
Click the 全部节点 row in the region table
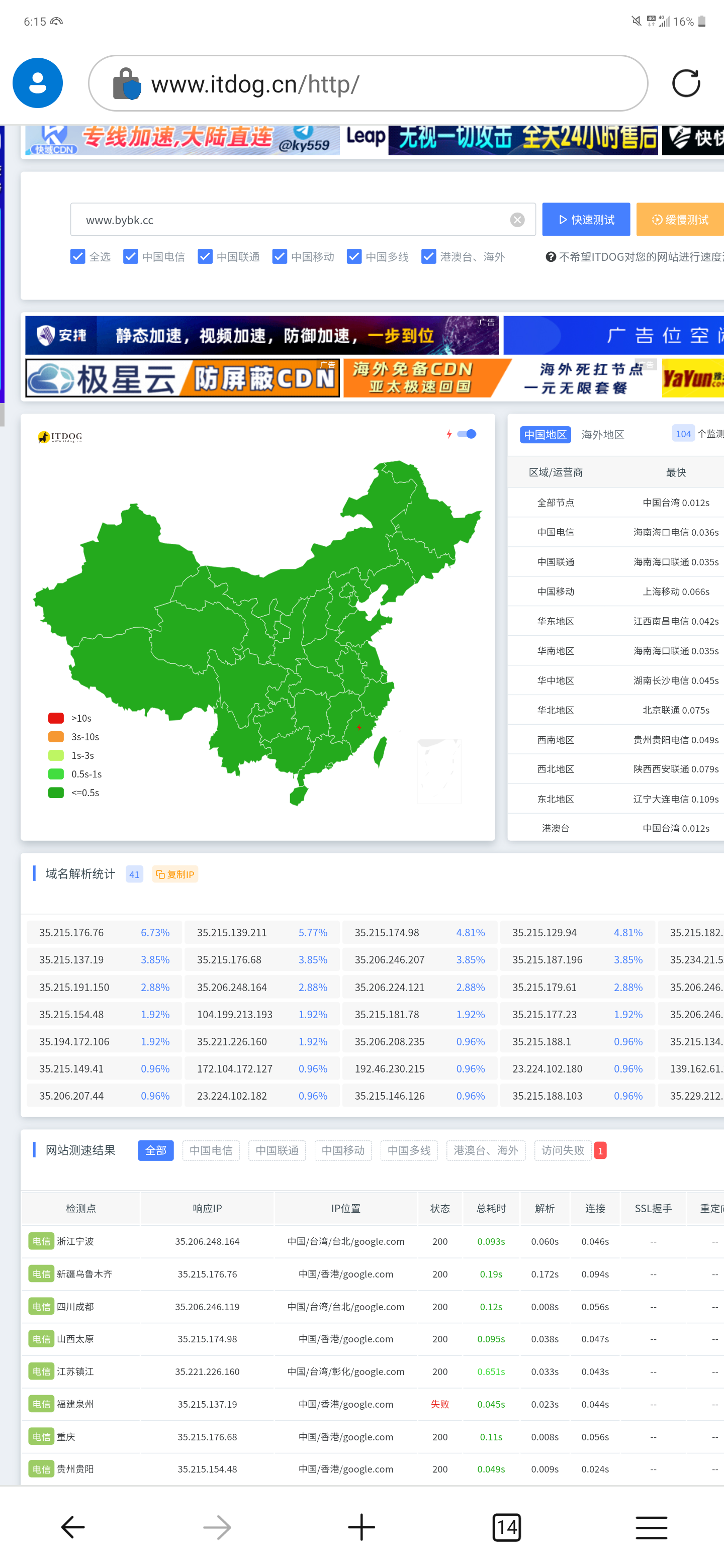click(615, 503)
